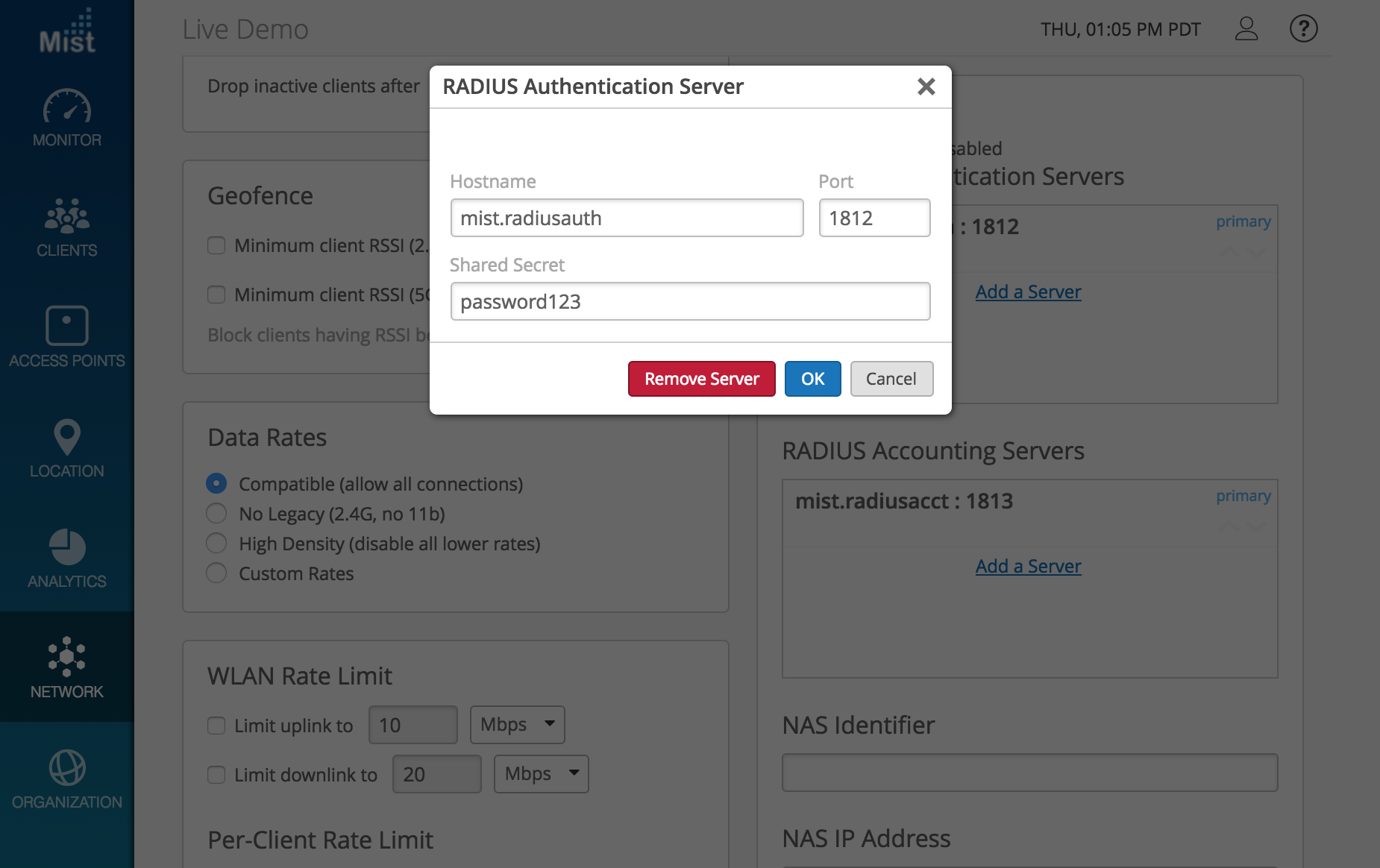Click Add a Server under Accounting Servers
This screenshot has height=868, width=1380.
tap(1028, 567)
